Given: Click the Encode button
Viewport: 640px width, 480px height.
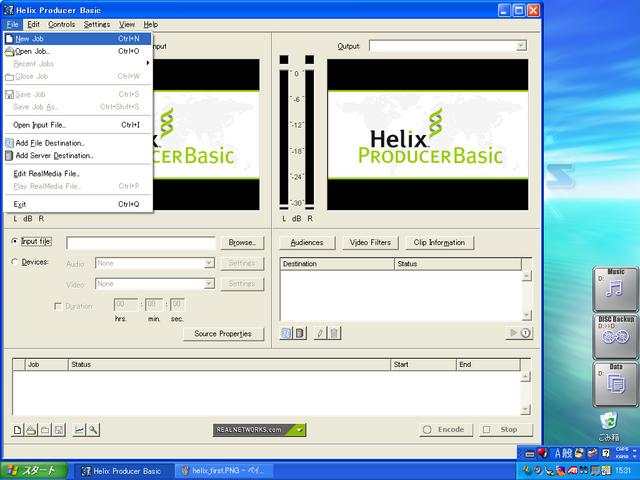Looking at the screenshot, I should (x=445, y=429).
